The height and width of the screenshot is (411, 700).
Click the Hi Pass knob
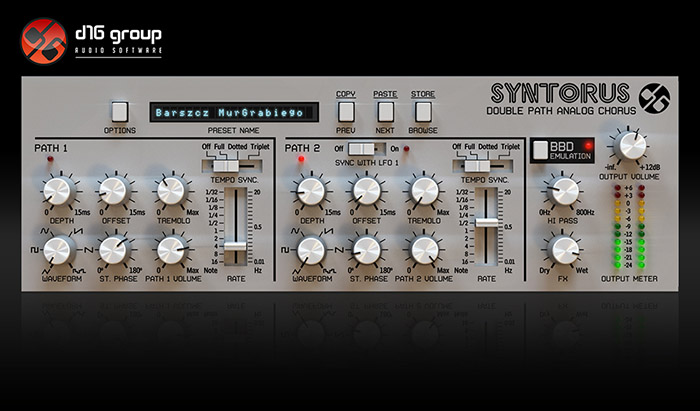click(565, 191)
